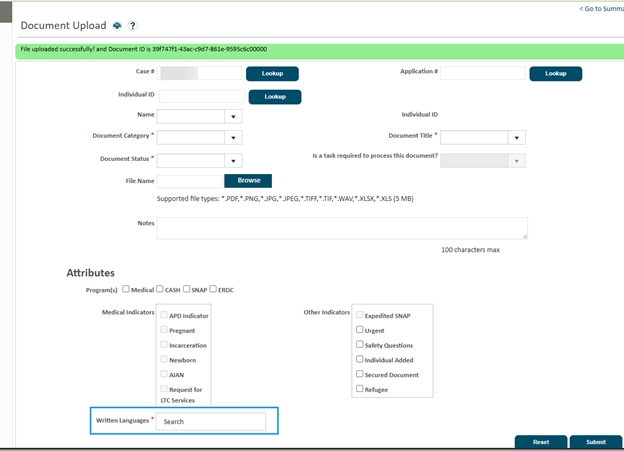This screenshot has height=451, width=624.
Task: Toggle the Pregnant checkbox
Action: [164, 330]
